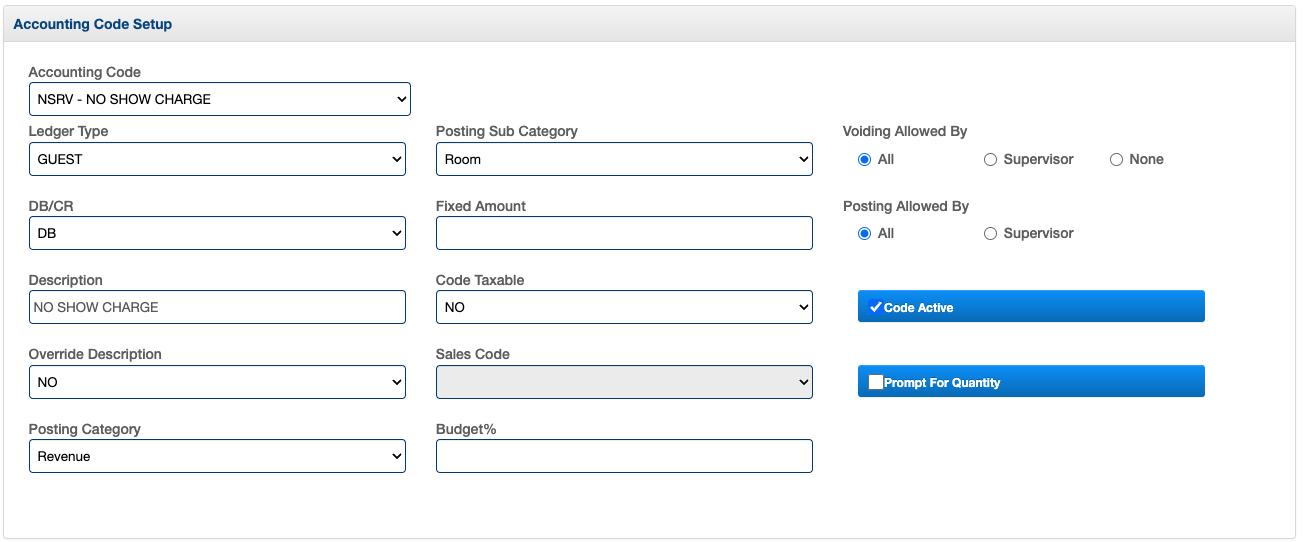Select All for Posting Allowed By
1303x542 pixels.
pos(865,234)
